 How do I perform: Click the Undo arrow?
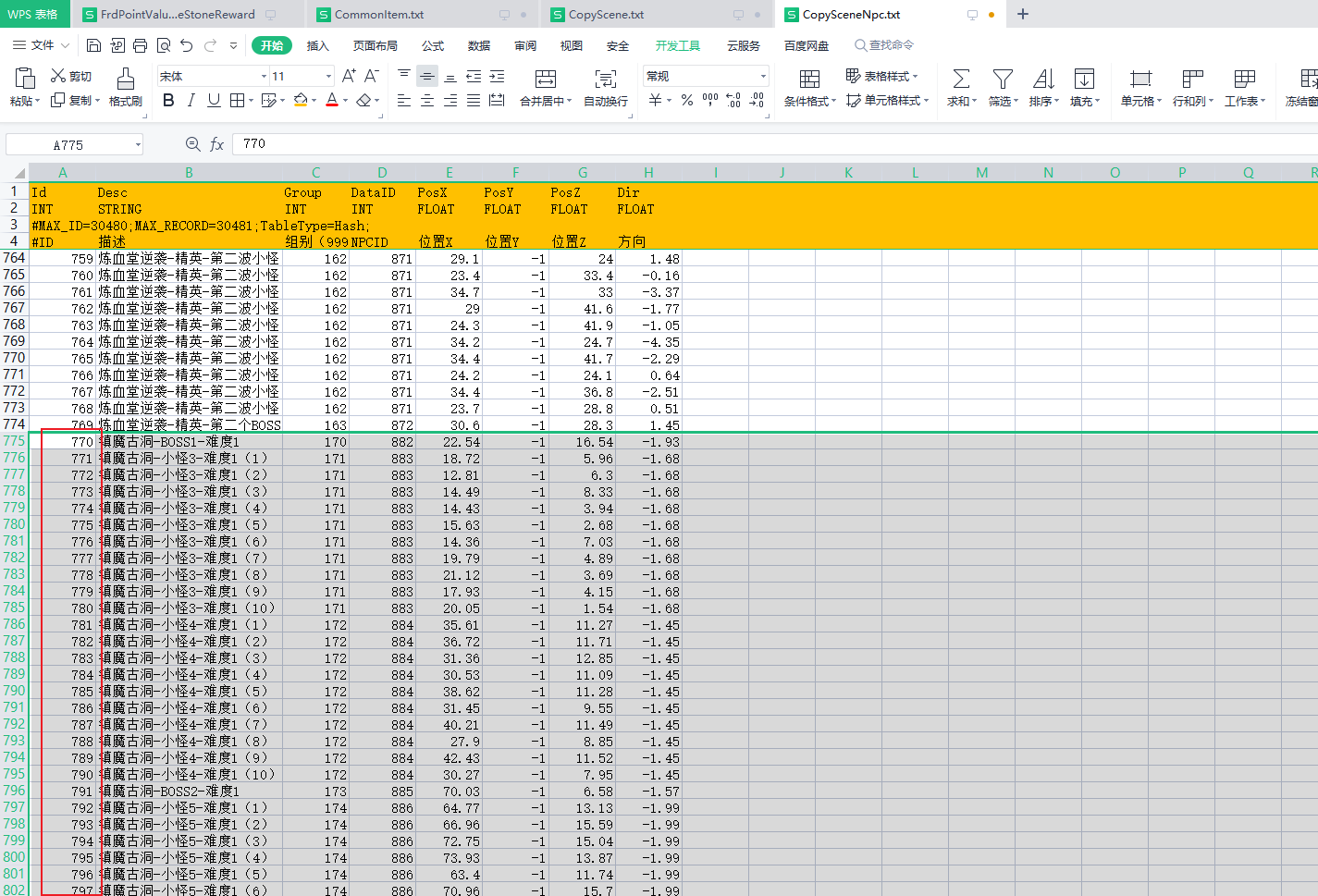(x=187, y=45)
